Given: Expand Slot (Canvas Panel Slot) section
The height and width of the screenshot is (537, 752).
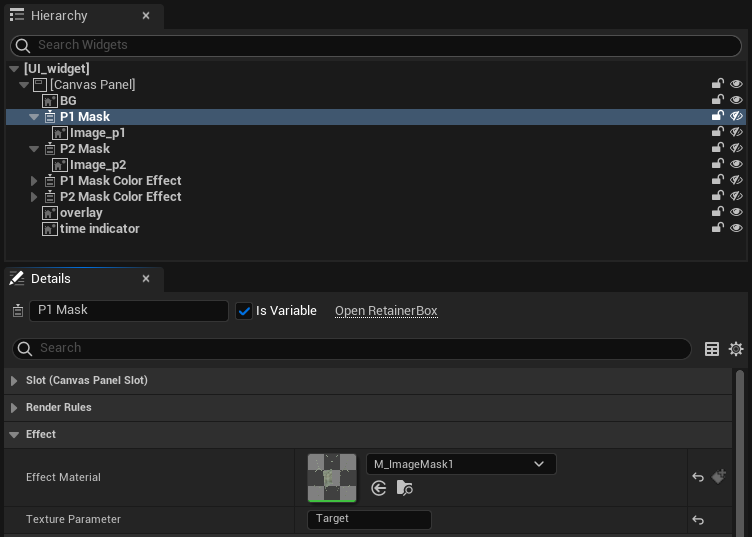Looking at the screenshot, I should 14,381.
